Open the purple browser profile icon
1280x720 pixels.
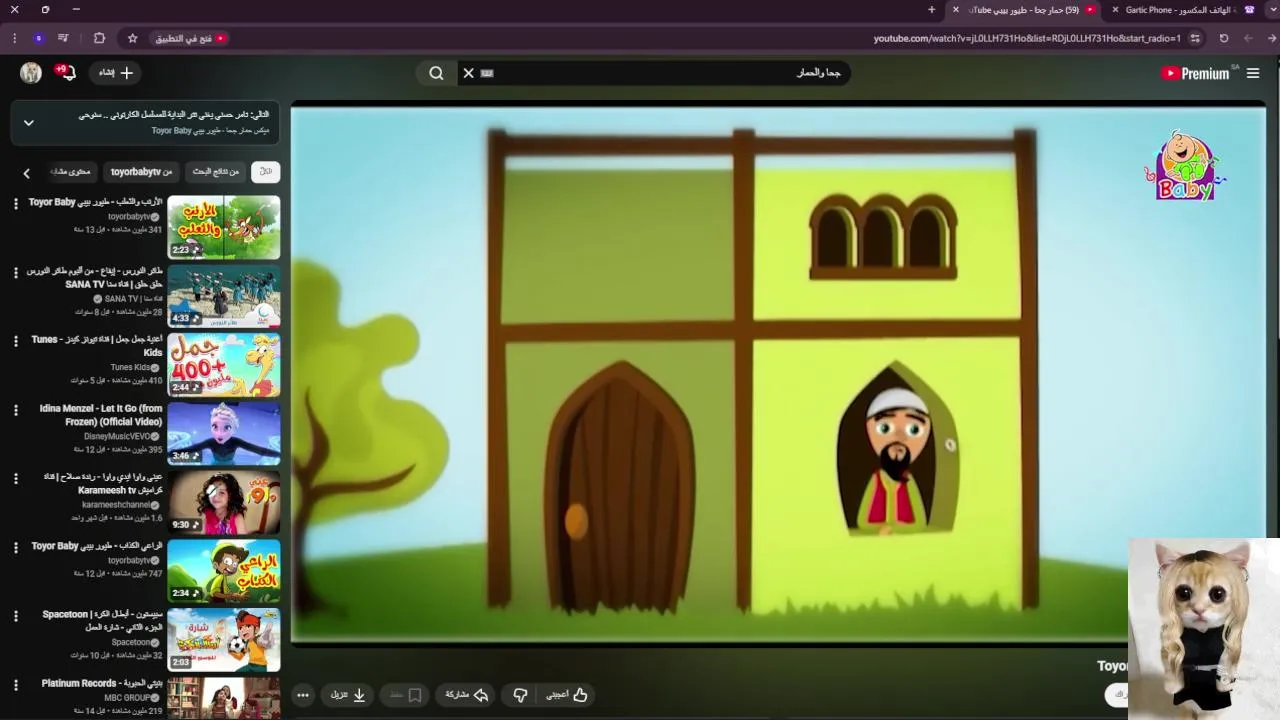tap(38, 38)
